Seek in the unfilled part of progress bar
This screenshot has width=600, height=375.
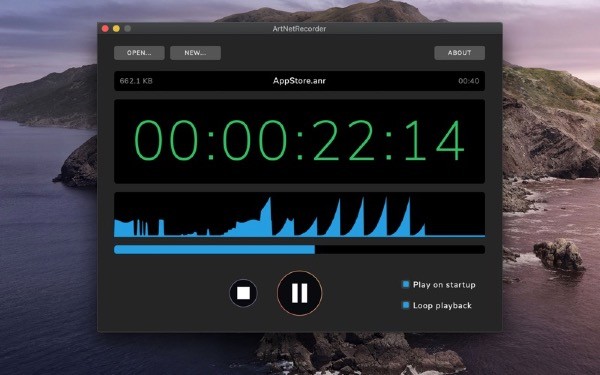(400, 249)
